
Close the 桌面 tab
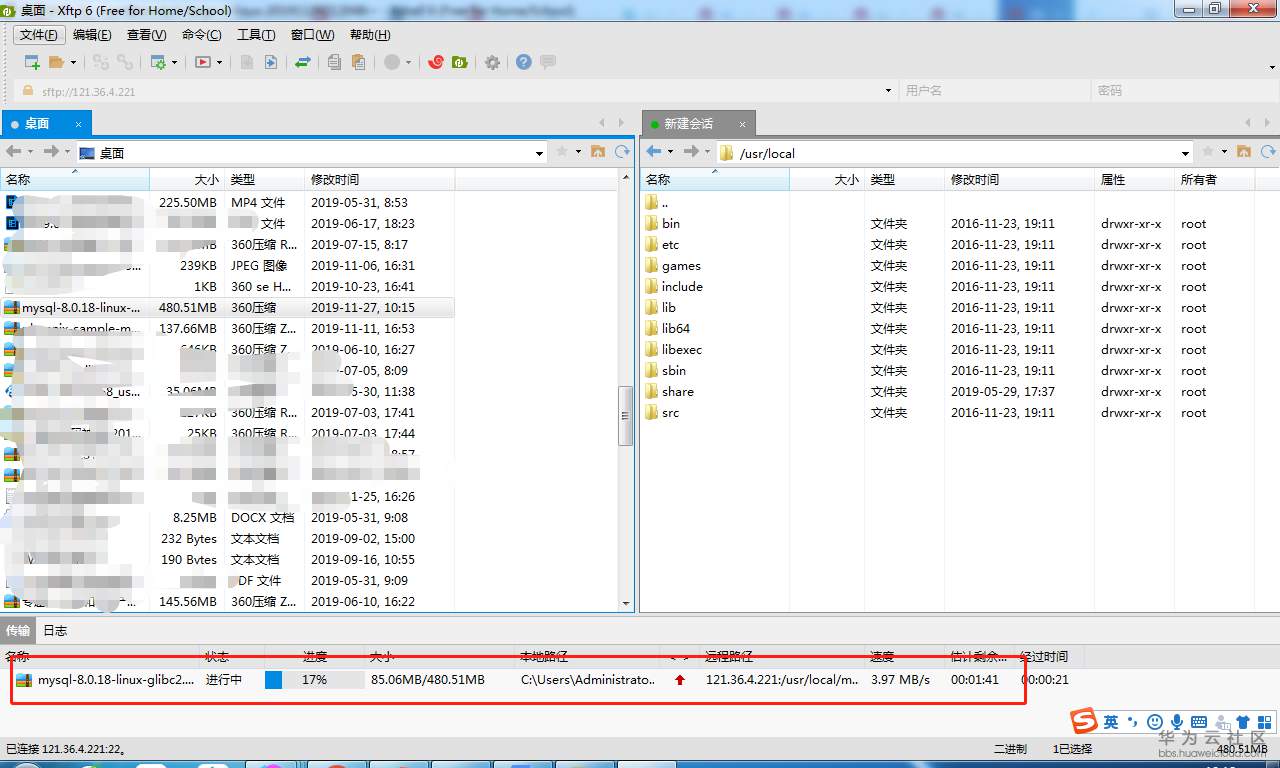pos(78,124)
